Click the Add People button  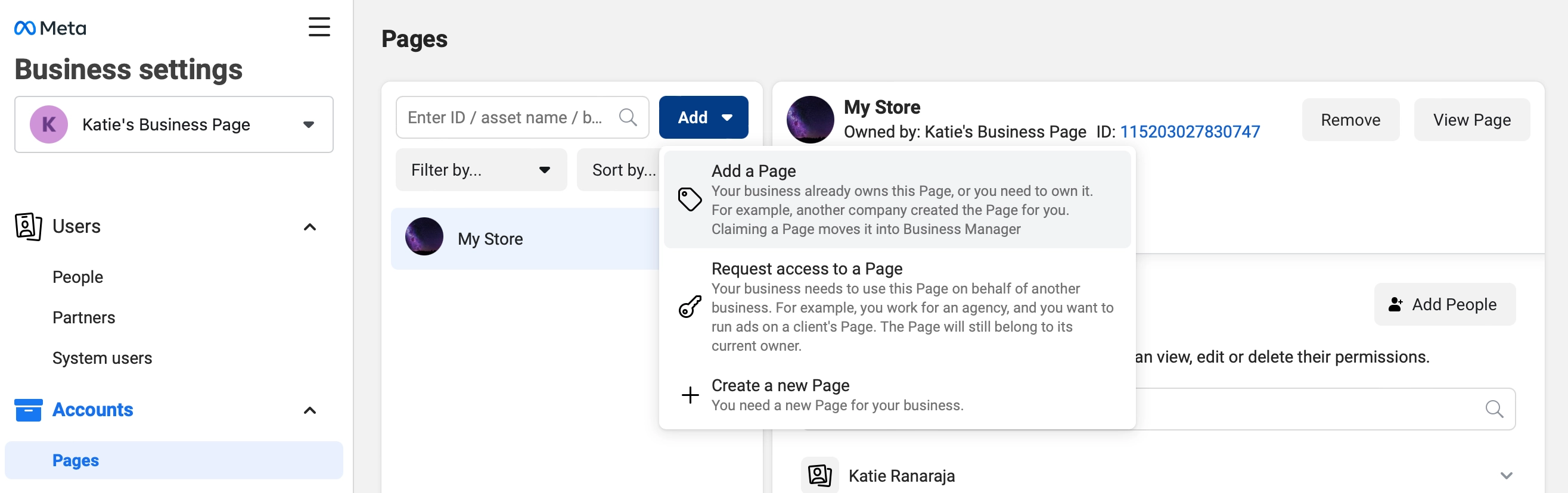tap(1444, 305)
